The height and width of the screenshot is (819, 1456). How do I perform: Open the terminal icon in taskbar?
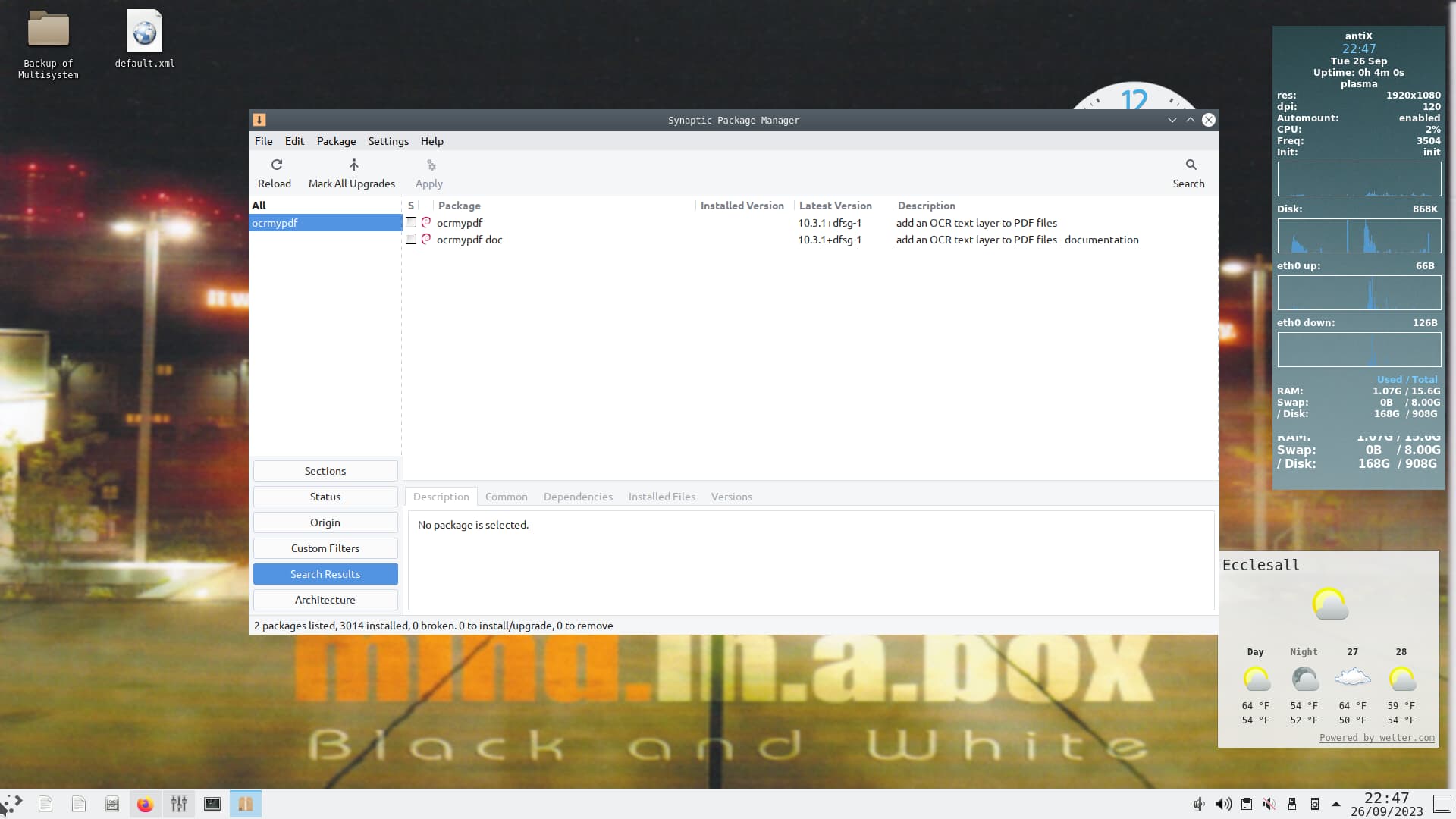[212, 804]
